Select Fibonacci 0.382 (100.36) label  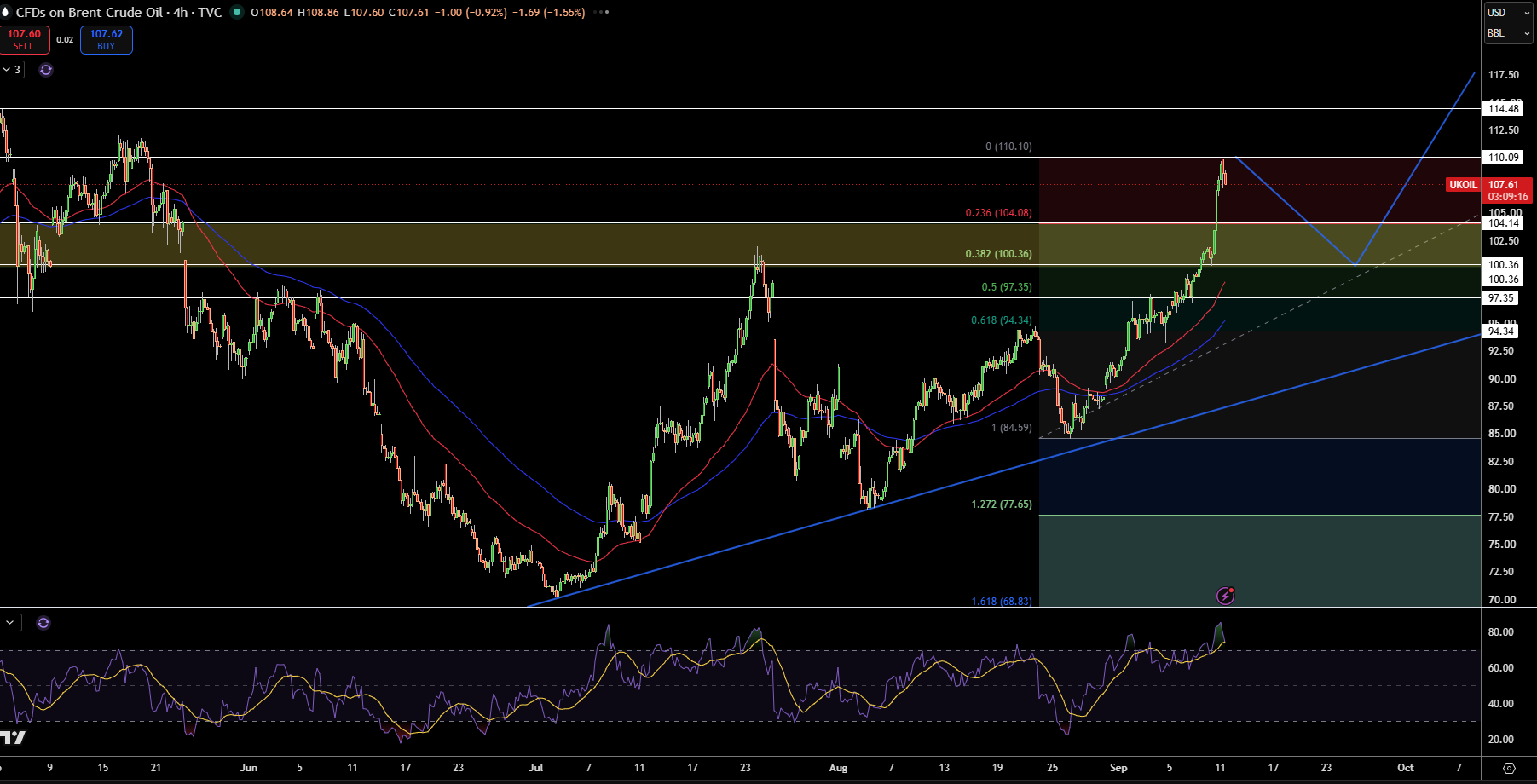click(x=998, y=254)
